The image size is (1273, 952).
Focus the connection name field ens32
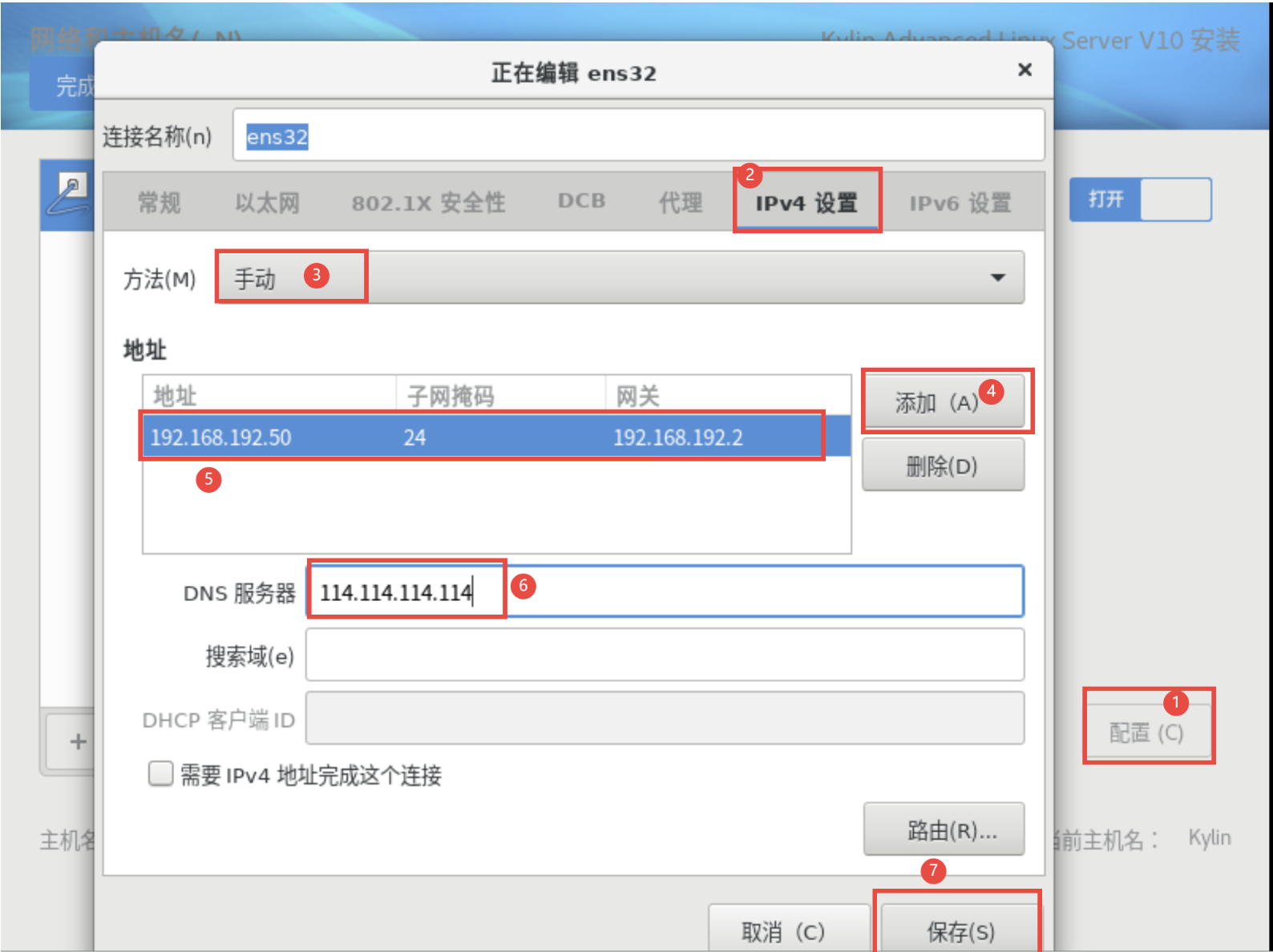coord(638,135)
